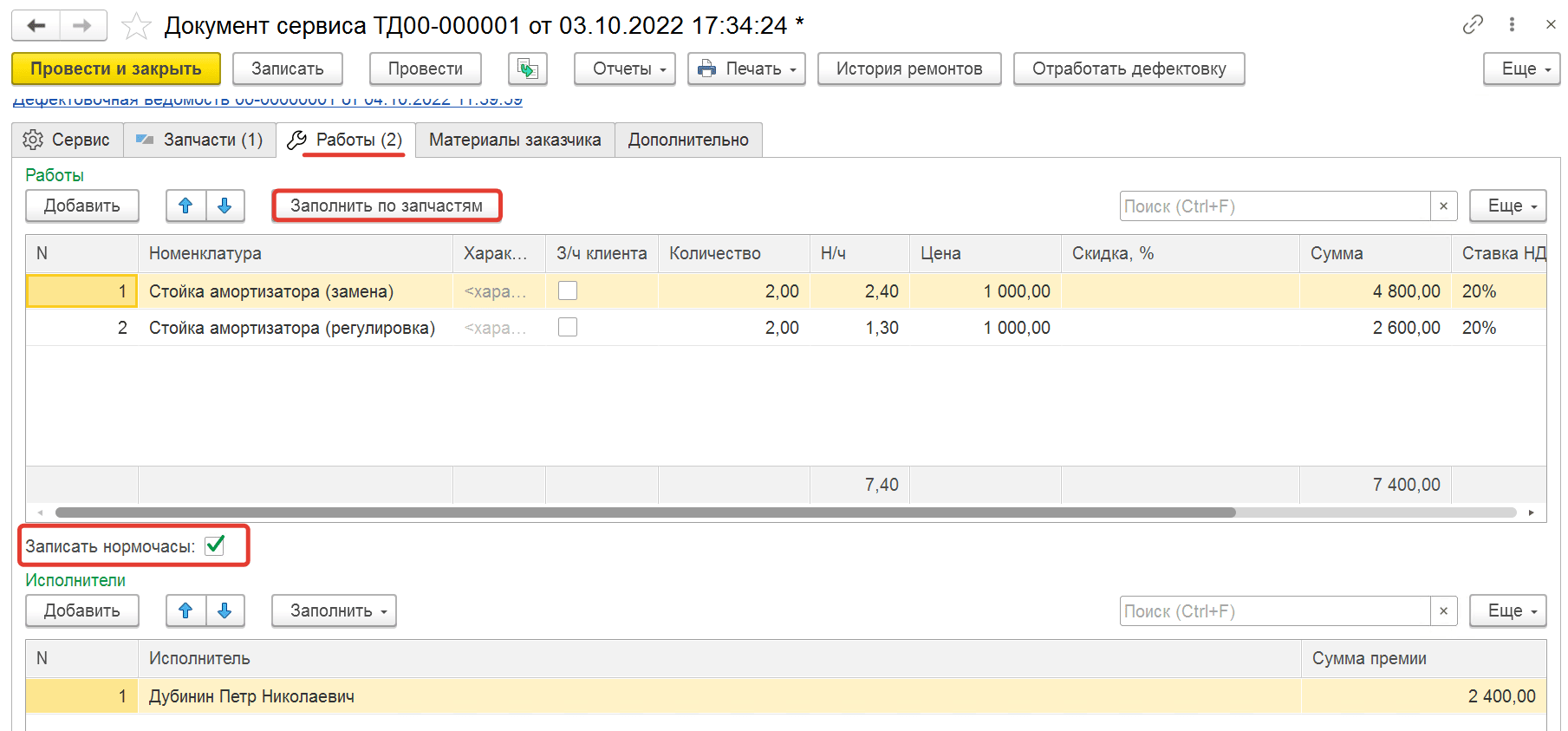Click the 1,30 norm-hours cell

click(860, 328)
